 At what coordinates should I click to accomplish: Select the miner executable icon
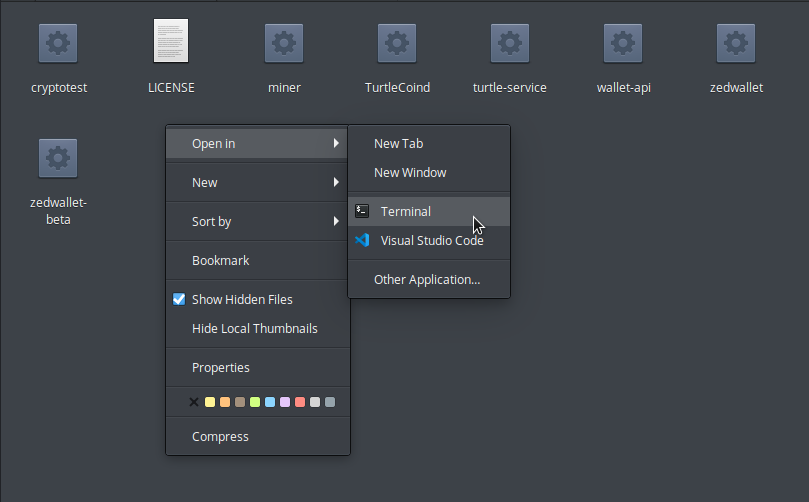[284, 43]
